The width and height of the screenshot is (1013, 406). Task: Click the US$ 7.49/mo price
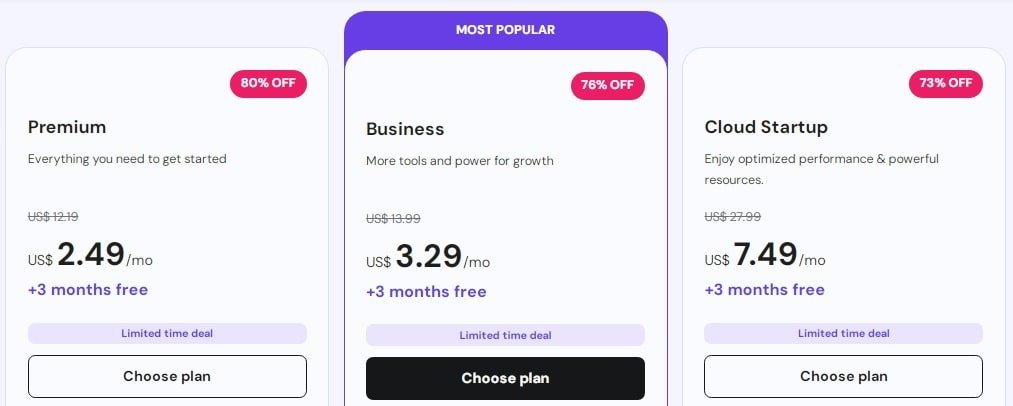767,257
